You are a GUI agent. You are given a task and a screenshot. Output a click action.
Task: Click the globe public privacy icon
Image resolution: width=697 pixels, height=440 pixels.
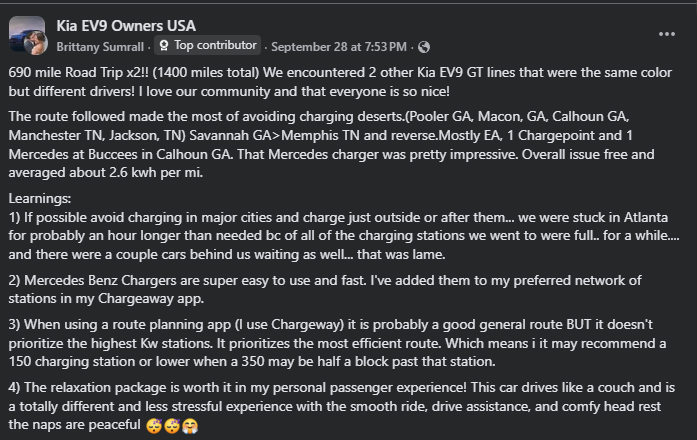[424, 46]
